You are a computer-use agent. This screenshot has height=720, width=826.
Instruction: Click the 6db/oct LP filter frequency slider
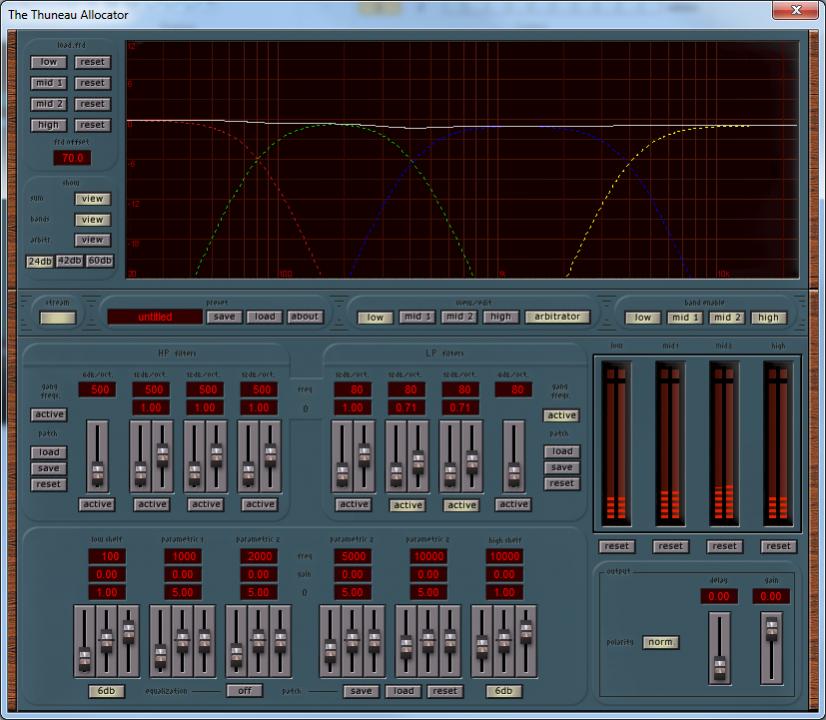[x=514, y=457]
